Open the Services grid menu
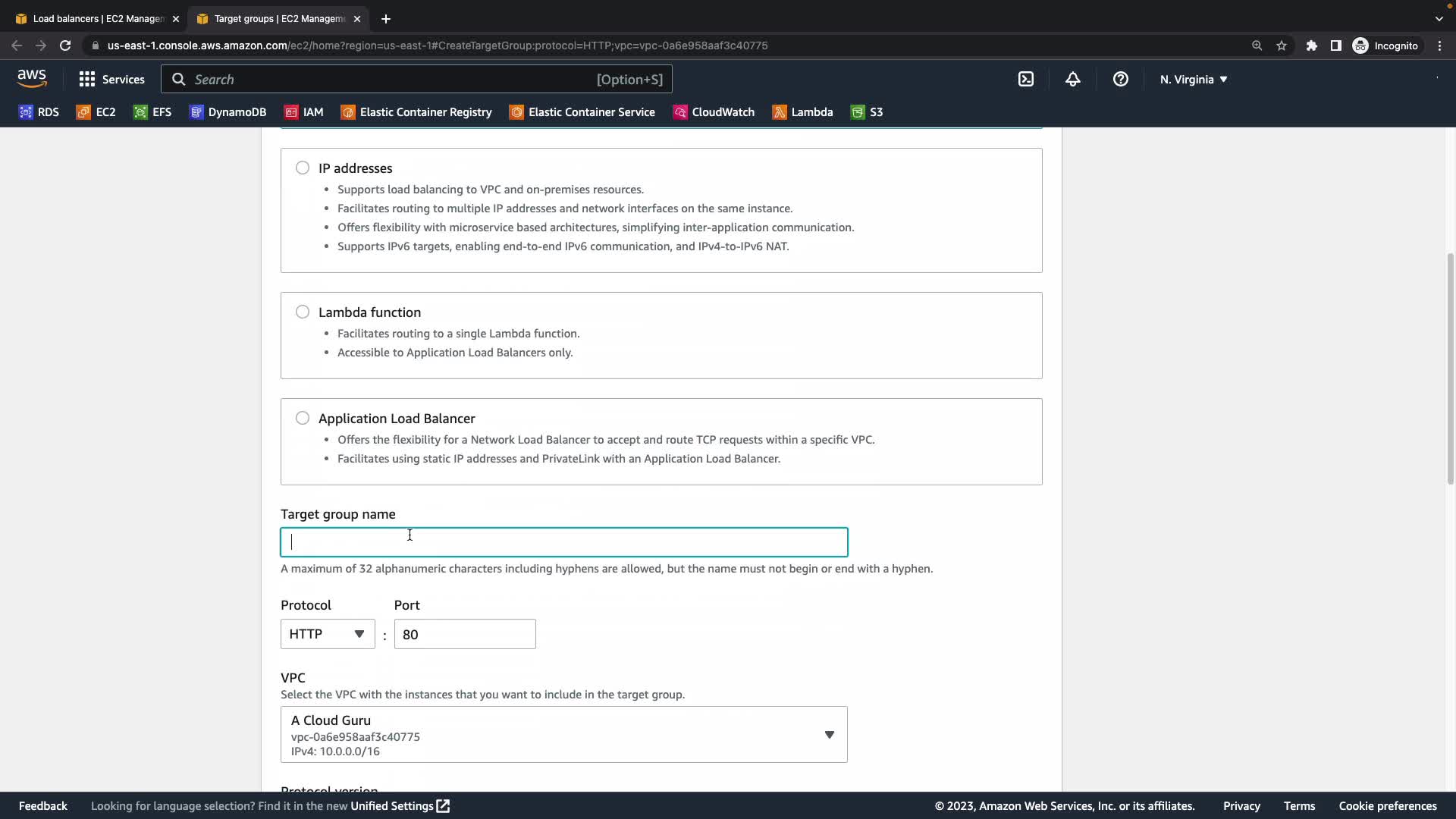This screenshot has height=819, width=1456. [111, 79]
